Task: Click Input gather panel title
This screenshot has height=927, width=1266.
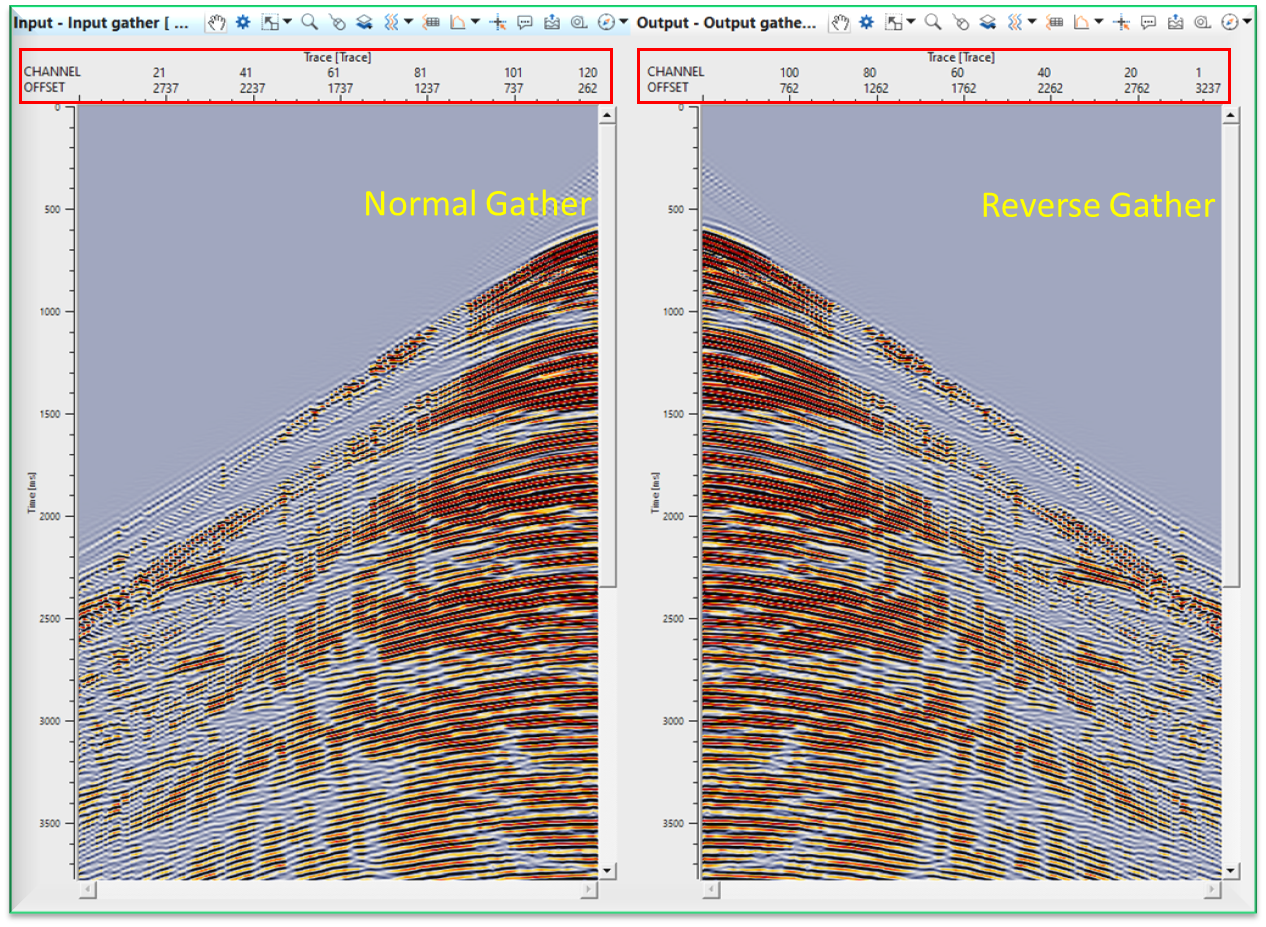Action: point(100,21)
